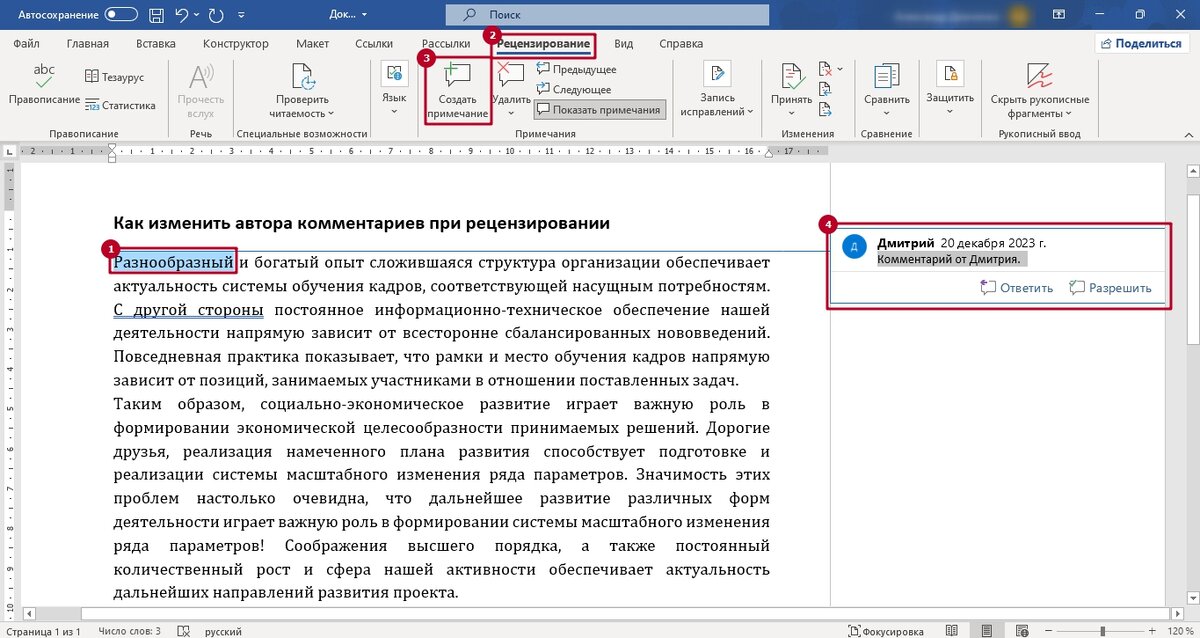Go to Следующее comment
This screenshot has width=1200, height=638.
tap(576, 89)
